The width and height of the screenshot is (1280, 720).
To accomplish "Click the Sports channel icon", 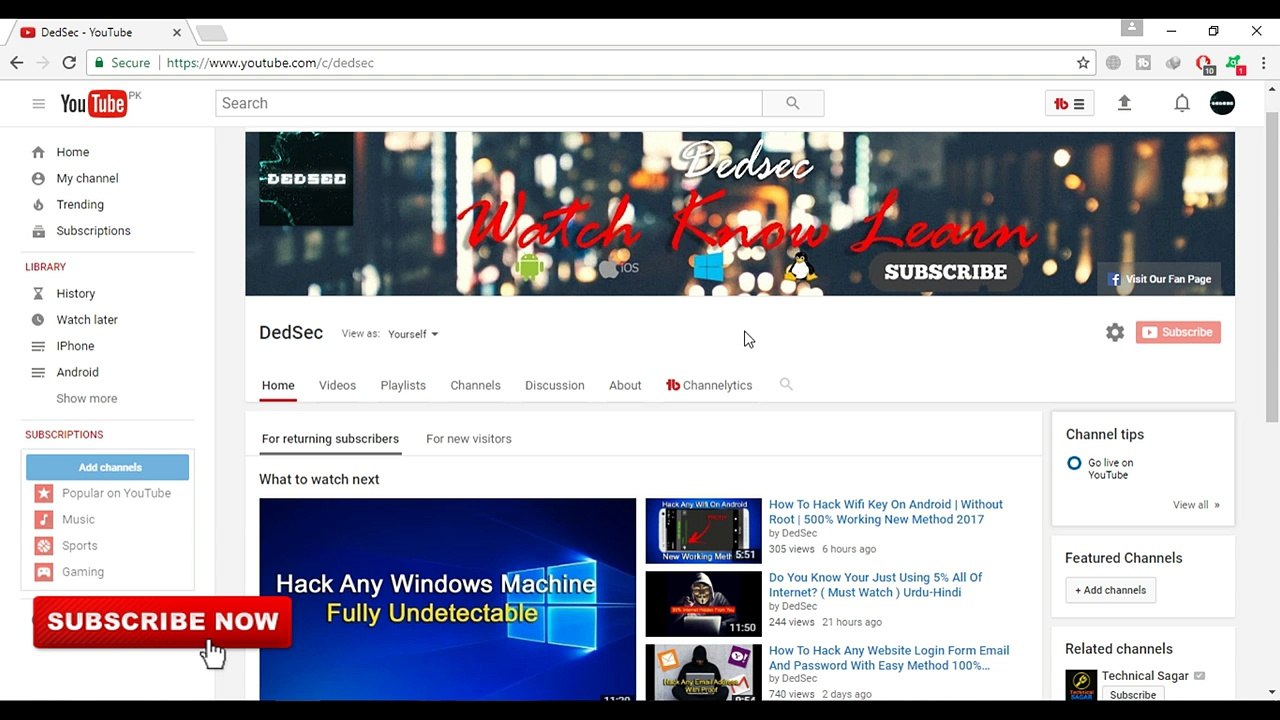I will (44, 546).
